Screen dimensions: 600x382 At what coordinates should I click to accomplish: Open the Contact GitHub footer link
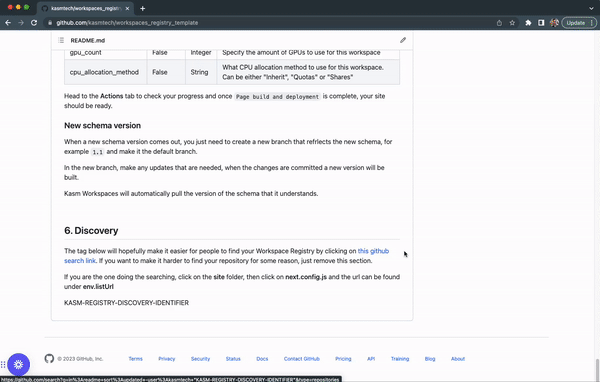302,359
